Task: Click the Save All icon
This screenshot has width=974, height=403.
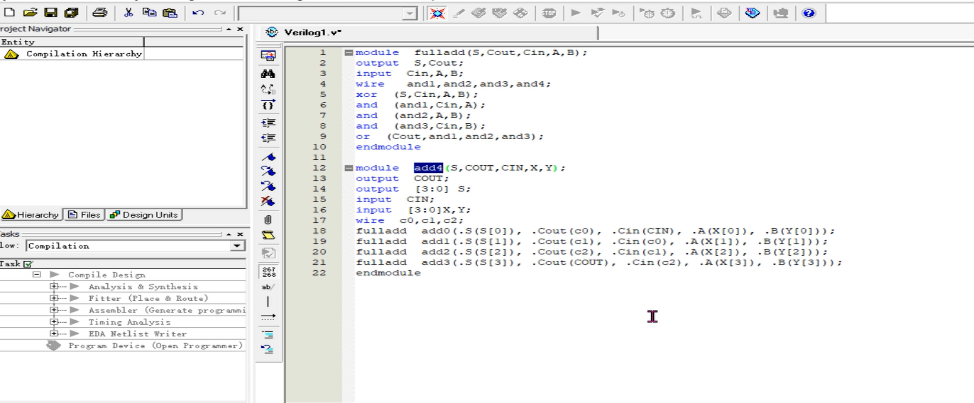Action: point(71,12)
